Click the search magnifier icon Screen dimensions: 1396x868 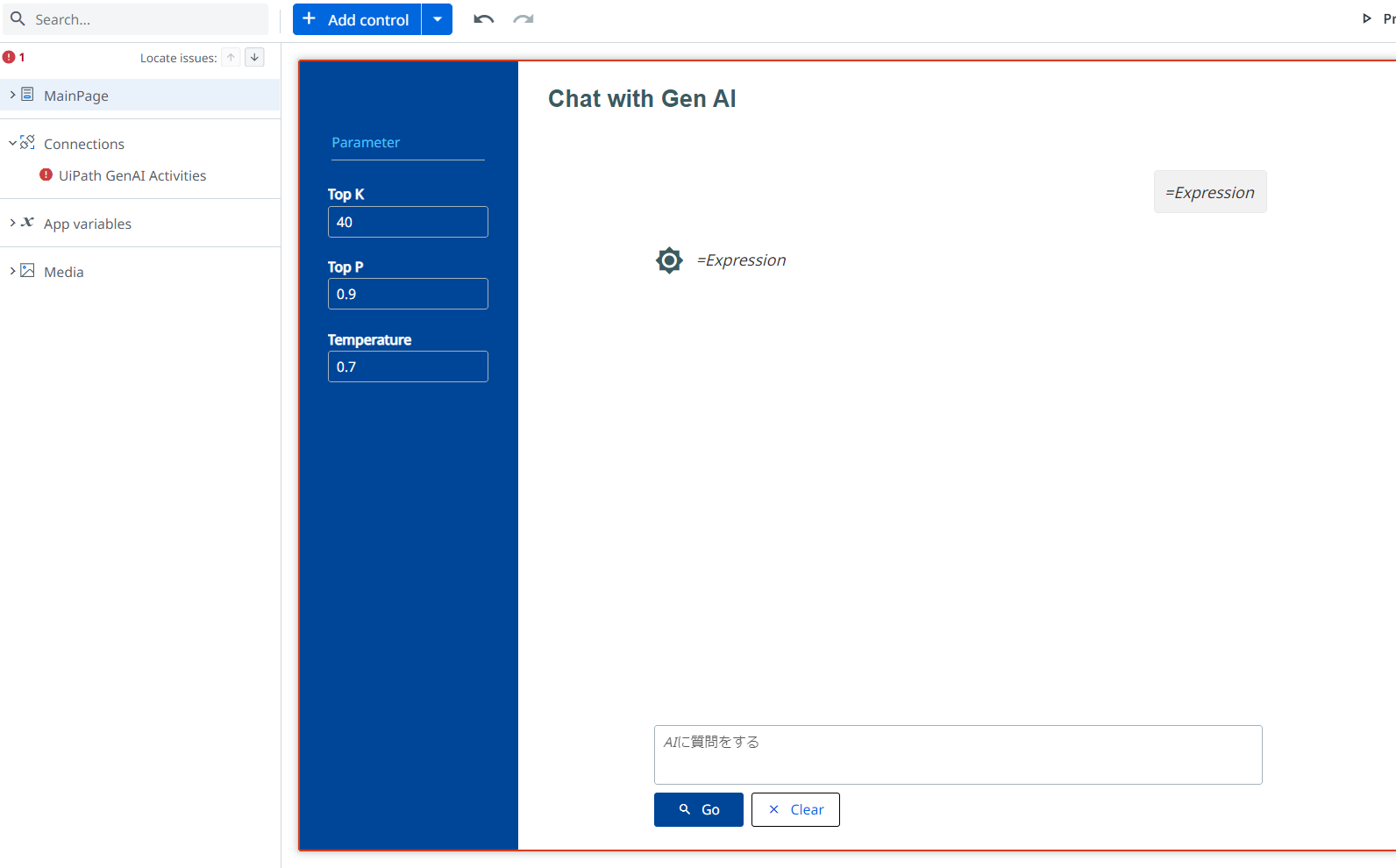point(18,18)
